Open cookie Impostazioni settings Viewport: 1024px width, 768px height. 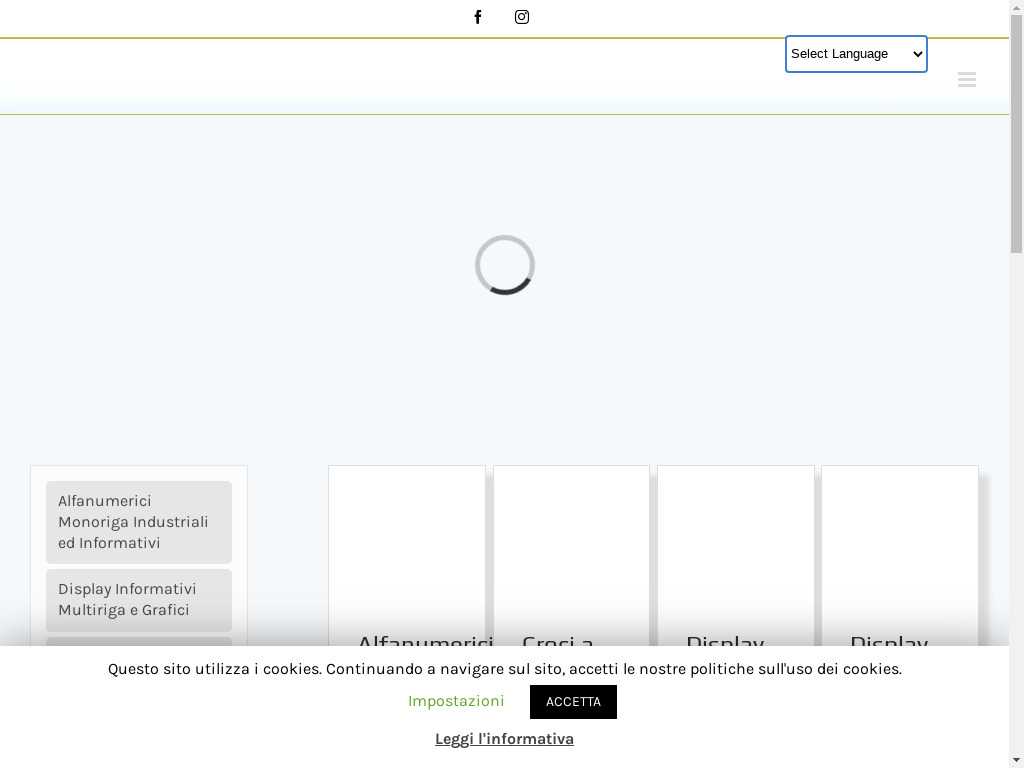click(456, 701)
